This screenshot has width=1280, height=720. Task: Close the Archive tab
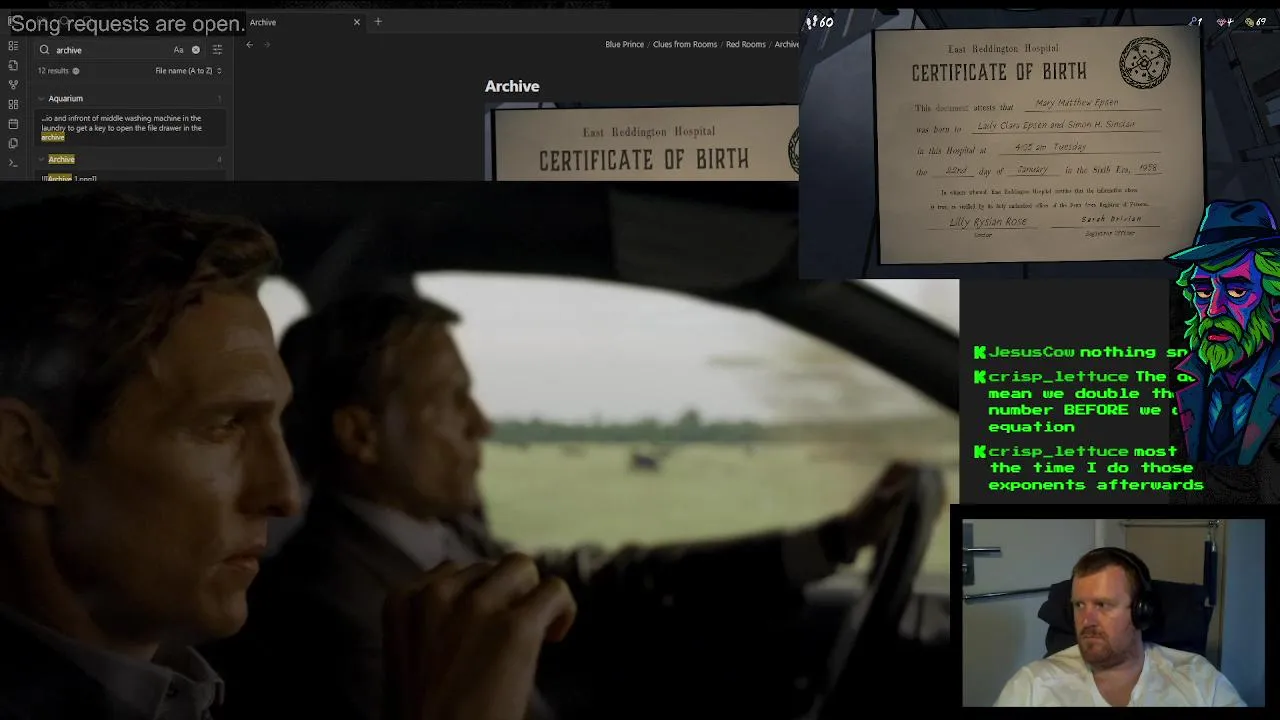click(x=357, y=22)
